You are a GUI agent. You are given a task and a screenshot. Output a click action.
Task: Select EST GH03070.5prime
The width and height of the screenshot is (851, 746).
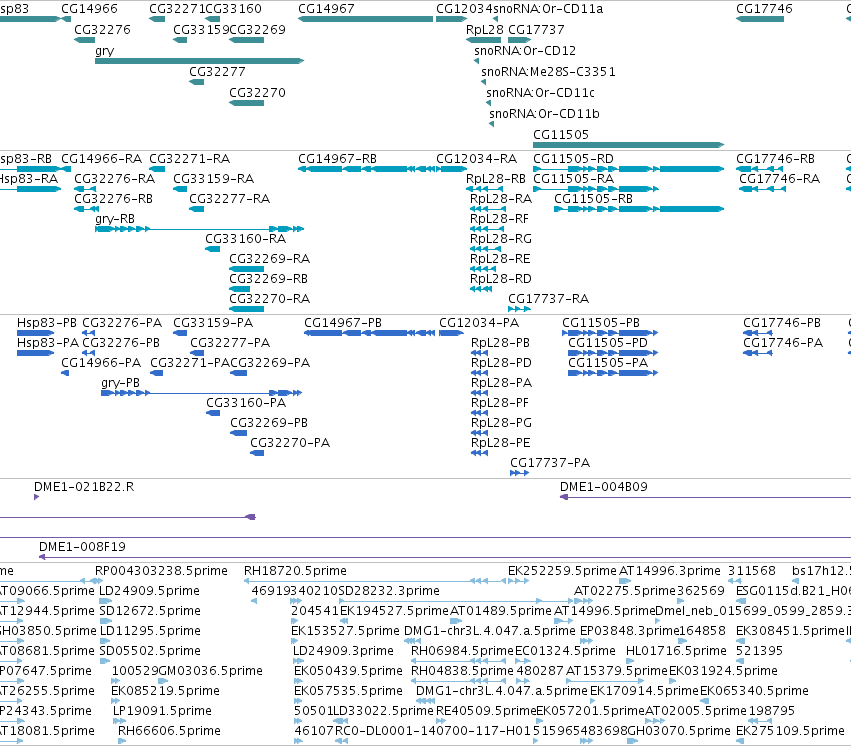pos(678,731)
